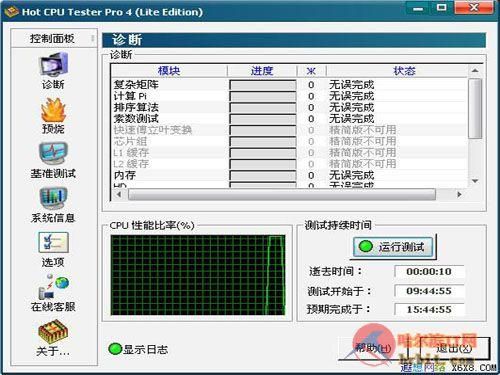
Task: Click the CPU 性能比率 graph
Action: coord(198,275)
